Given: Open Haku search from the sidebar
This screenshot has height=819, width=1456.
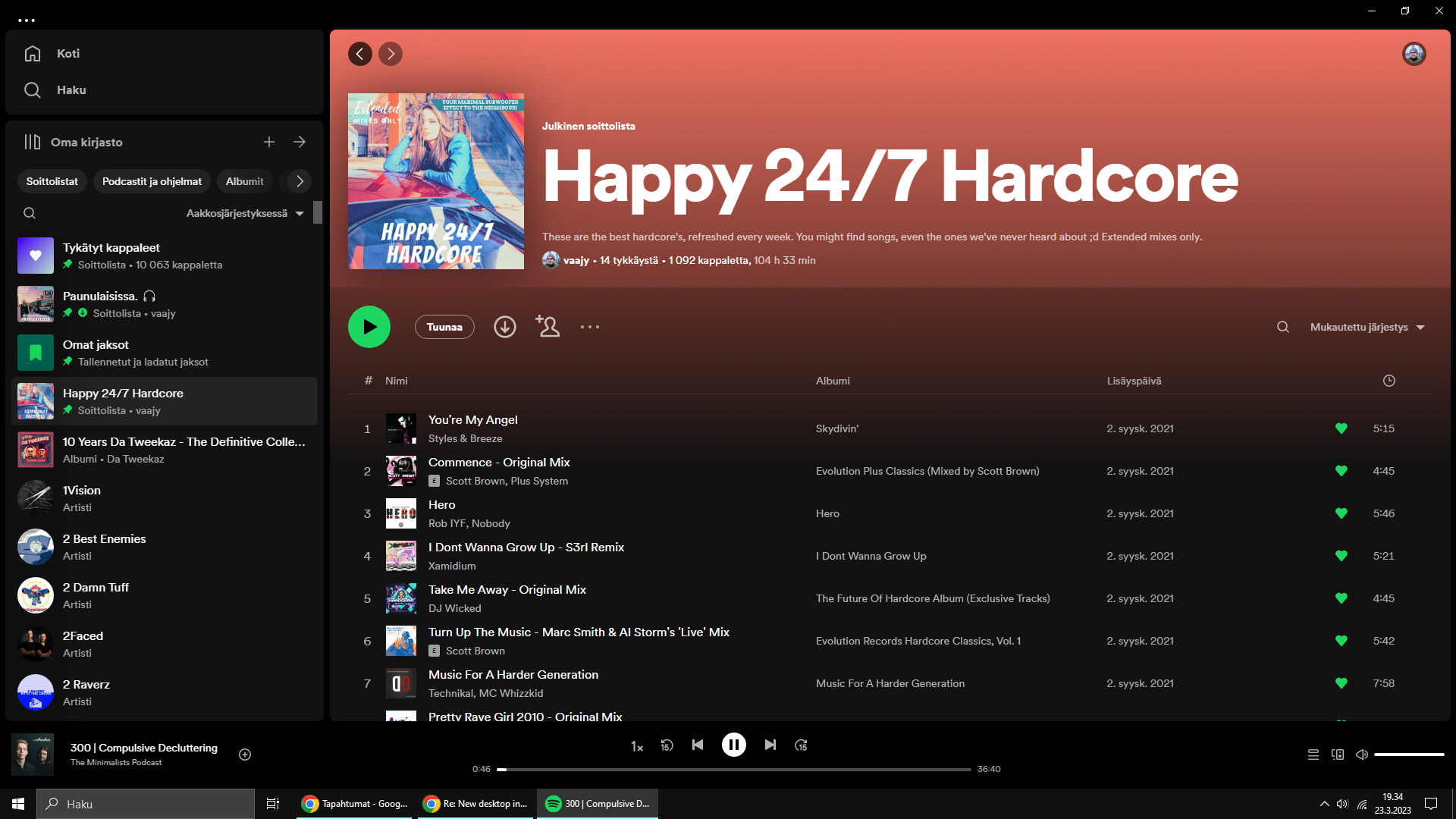Looking at the screenshot, I should point(71,89).
